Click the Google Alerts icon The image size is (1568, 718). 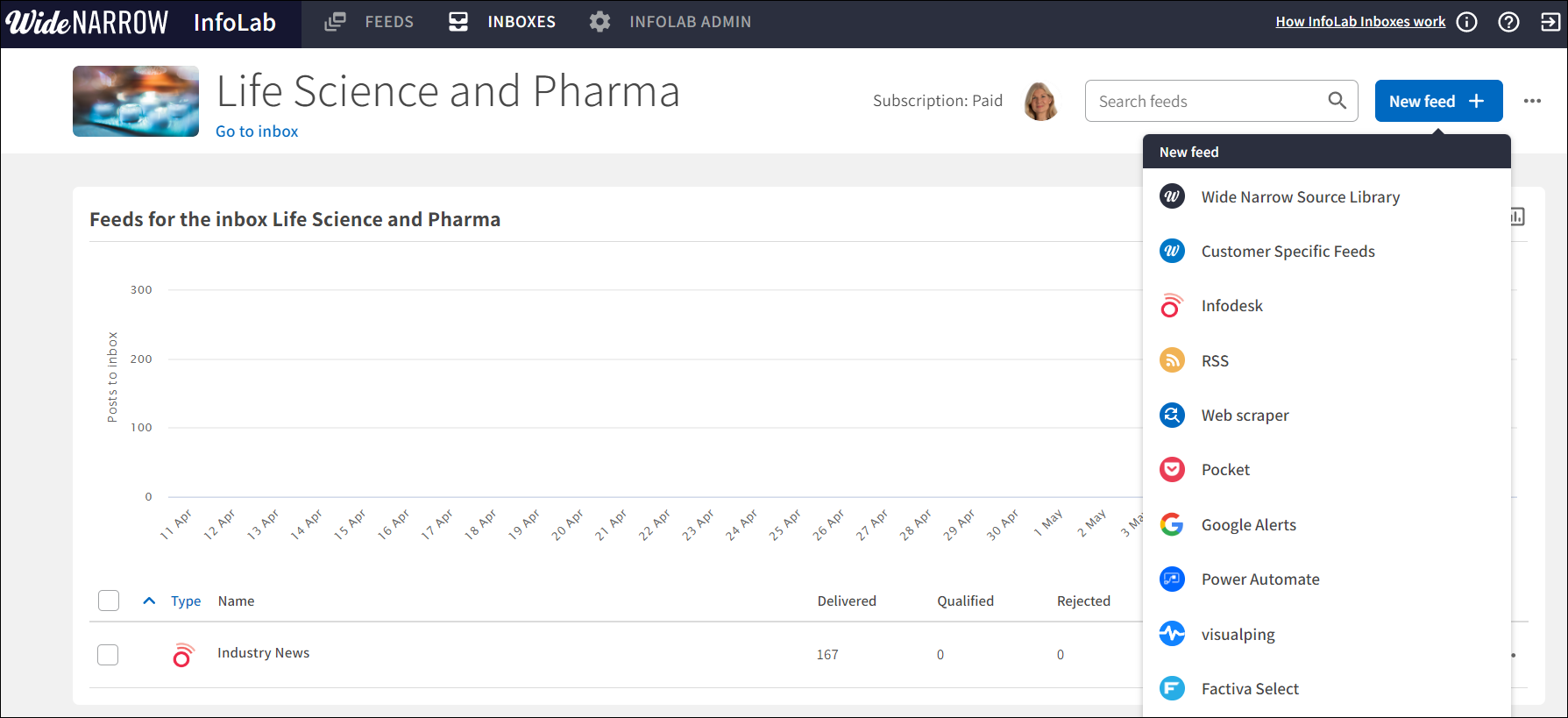tap(1172, 524)
